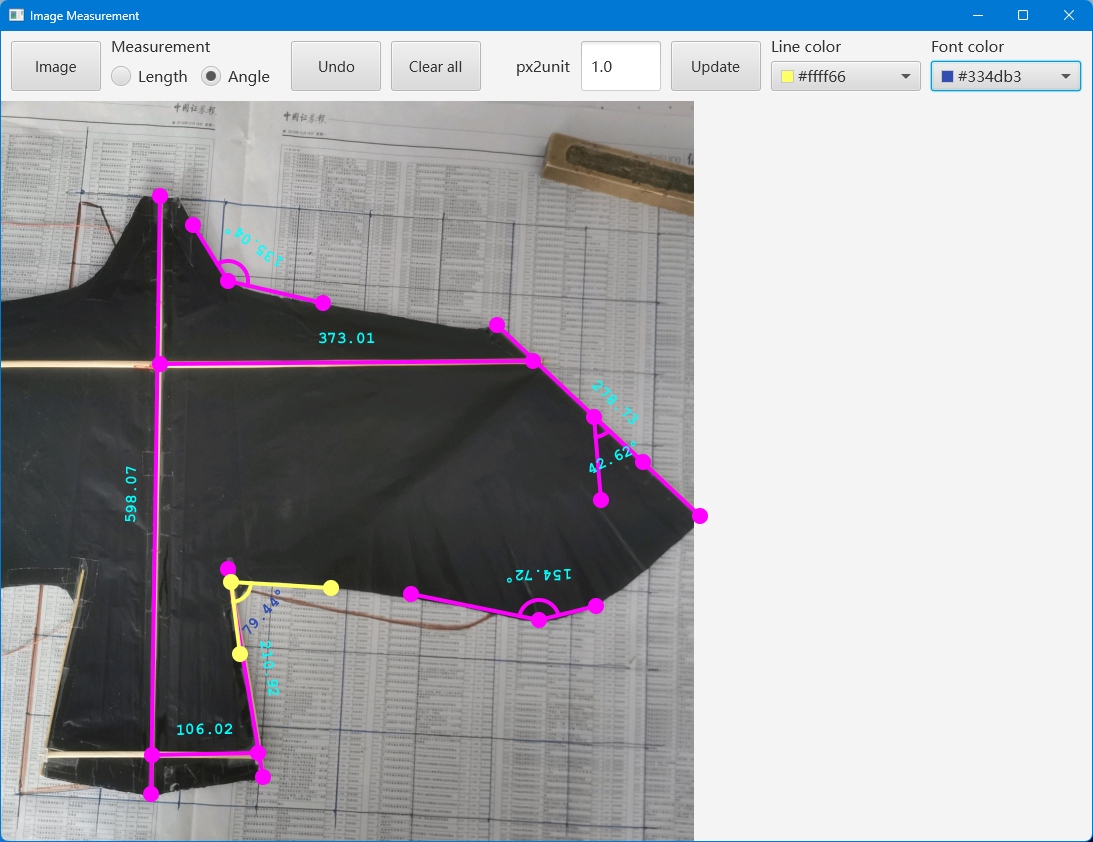Viewport: 1093px width, 842px height.
Task: Click the 598.07 vertical length label
Action: click(x=130, y=494)
